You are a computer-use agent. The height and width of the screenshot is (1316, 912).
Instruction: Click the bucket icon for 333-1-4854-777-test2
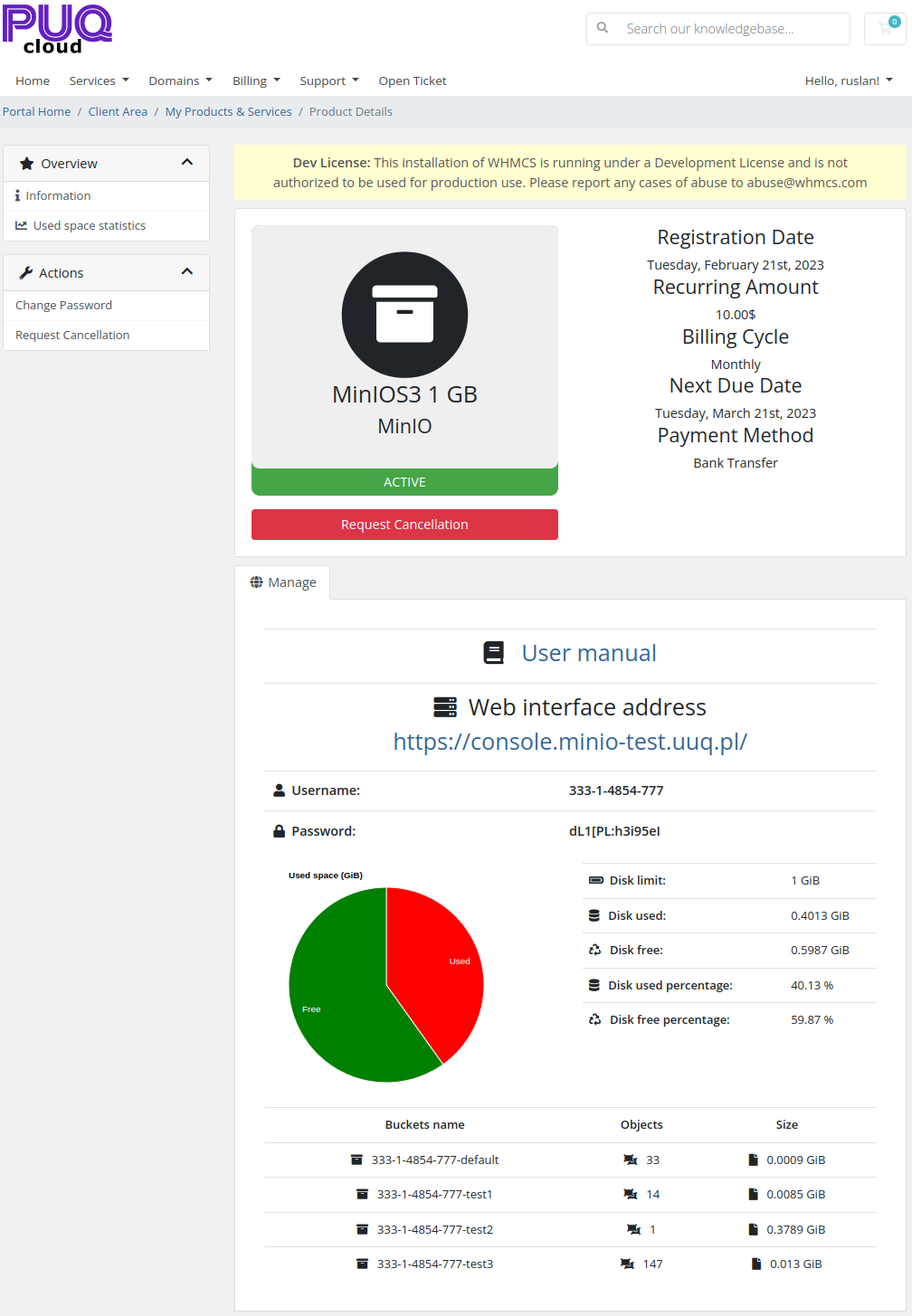point(362,1229)
